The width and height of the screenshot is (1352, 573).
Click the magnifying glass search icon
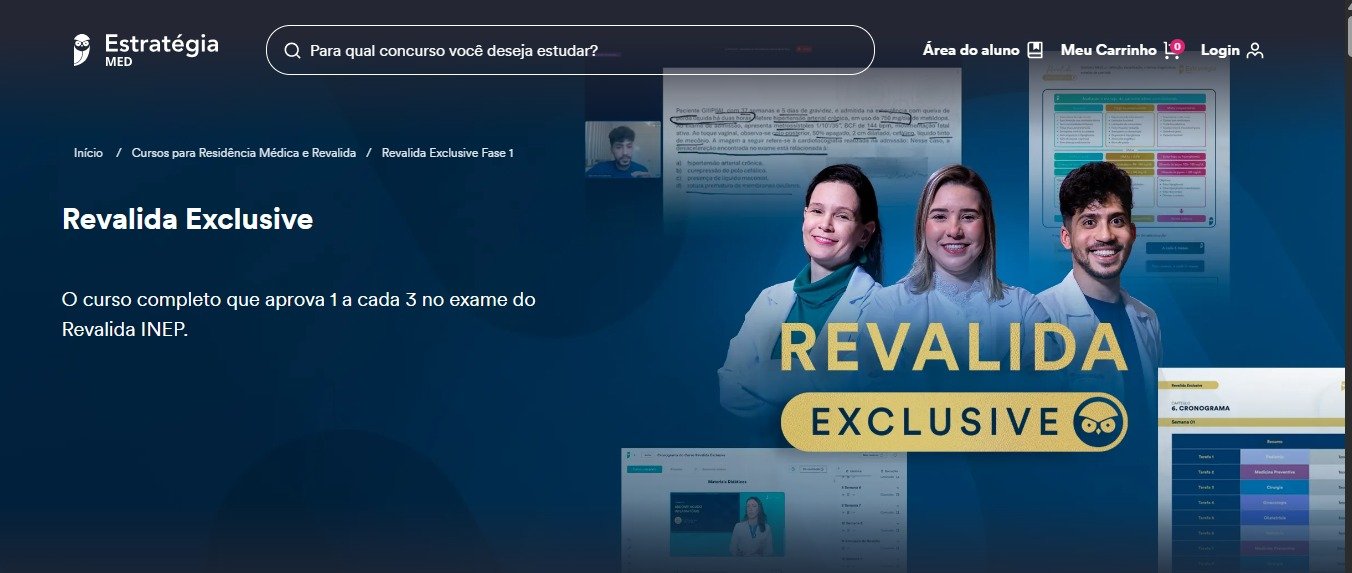tap(292, 51)
